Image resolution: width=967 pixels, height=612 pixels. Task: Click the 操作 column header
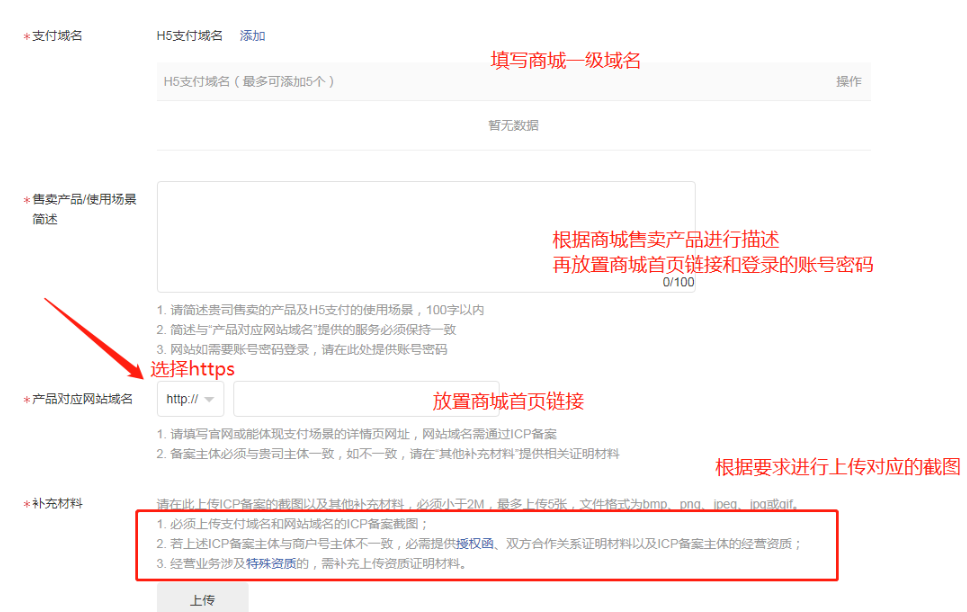click(x=848, y=81)
